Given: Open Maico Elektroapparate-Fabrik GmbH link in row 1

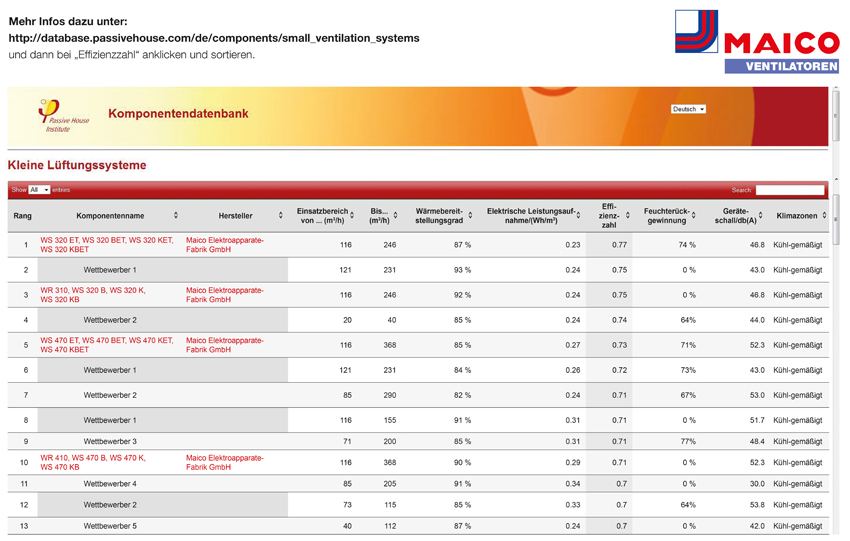Looking at the screenshot, I should pyautogui.click(x=224, y=244).
